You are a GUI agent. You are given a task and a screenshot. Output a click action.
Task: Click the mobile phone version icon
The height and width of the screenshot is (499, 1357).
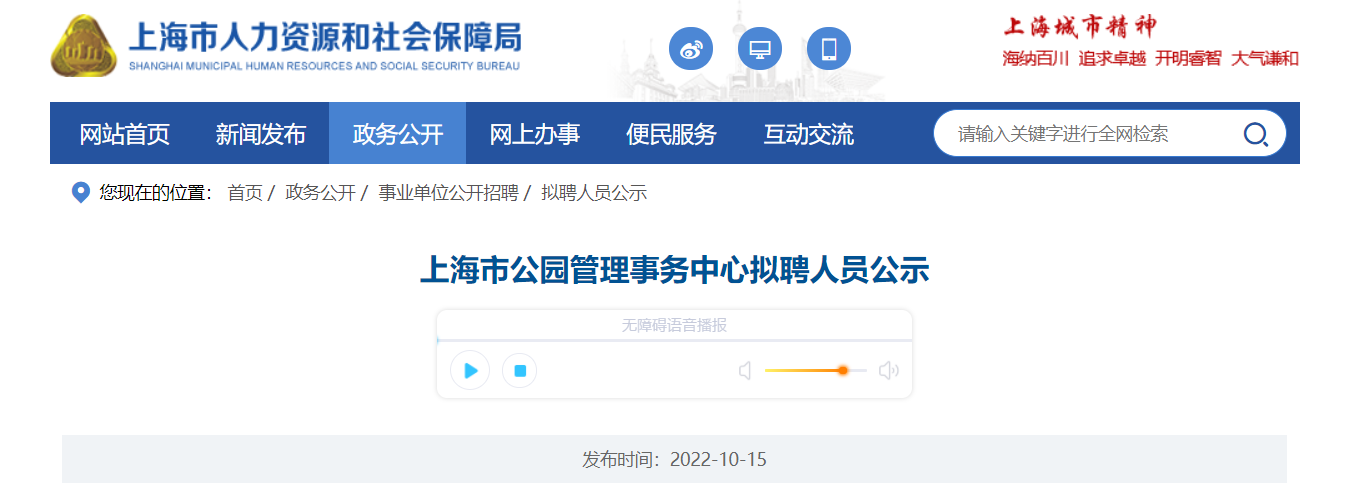coord(829,49)
